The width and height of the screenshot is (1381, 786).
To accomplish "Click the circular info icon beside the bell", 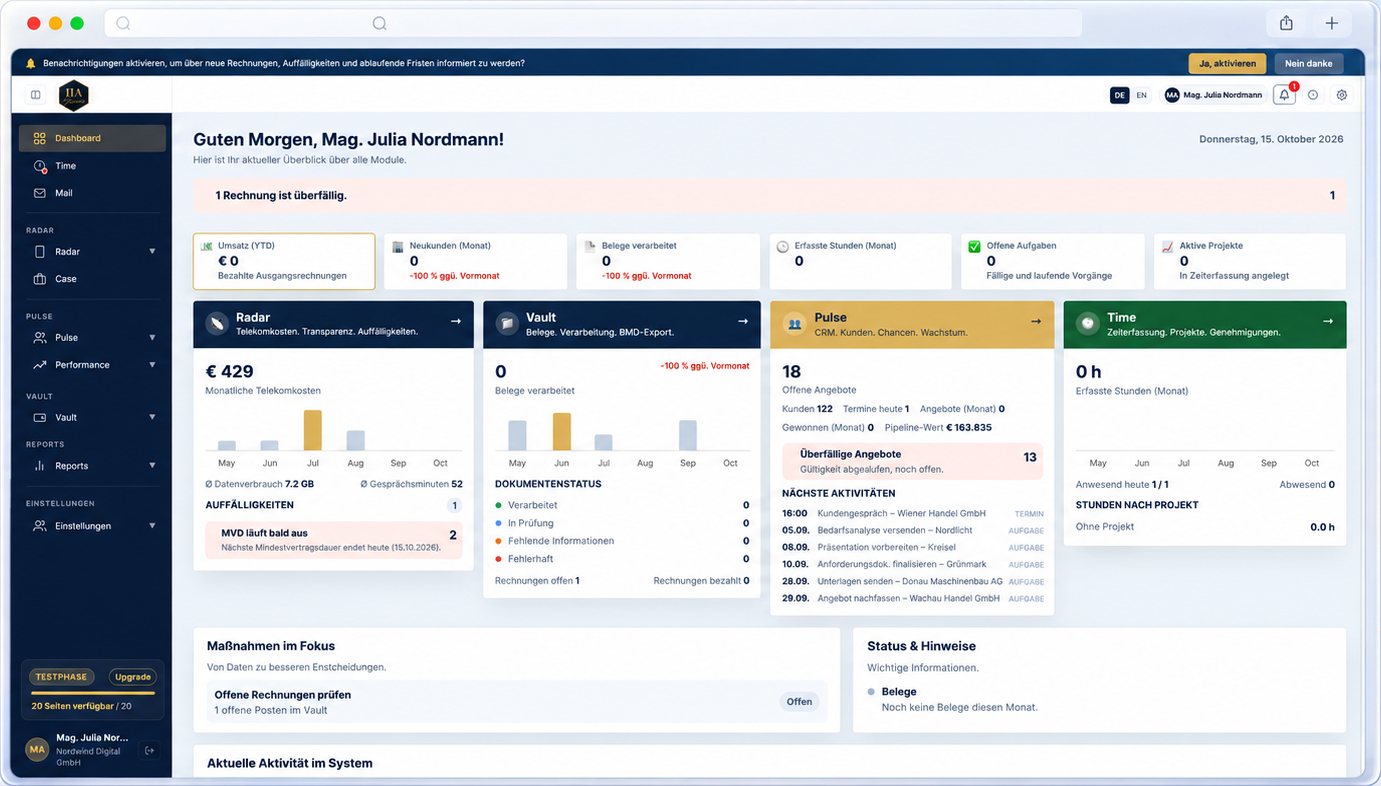I will (1313, 95).
